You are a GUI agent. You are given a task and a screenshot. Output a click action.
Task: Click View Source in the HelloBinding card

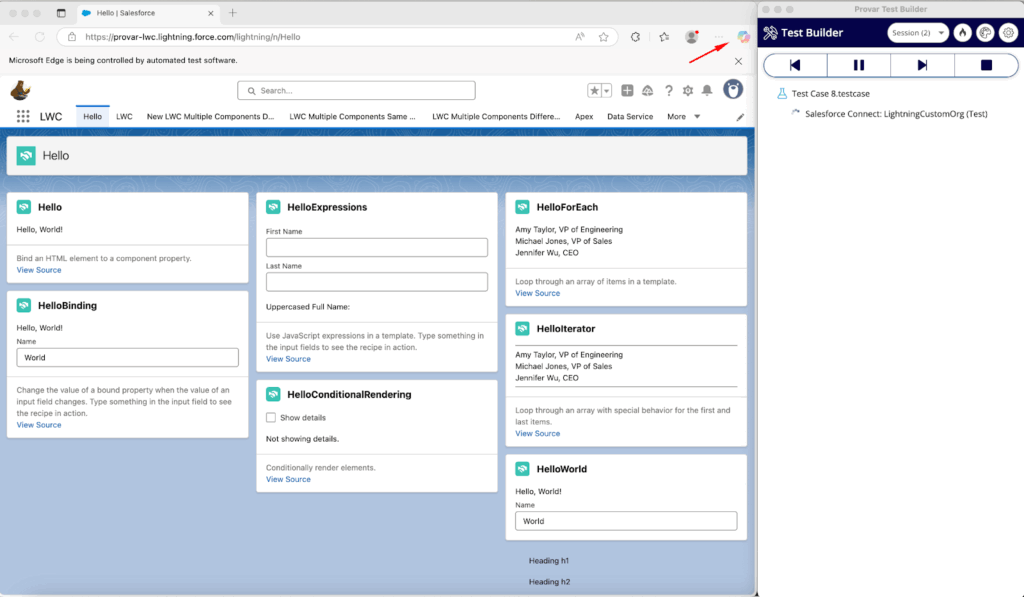(x=39, y=425)
